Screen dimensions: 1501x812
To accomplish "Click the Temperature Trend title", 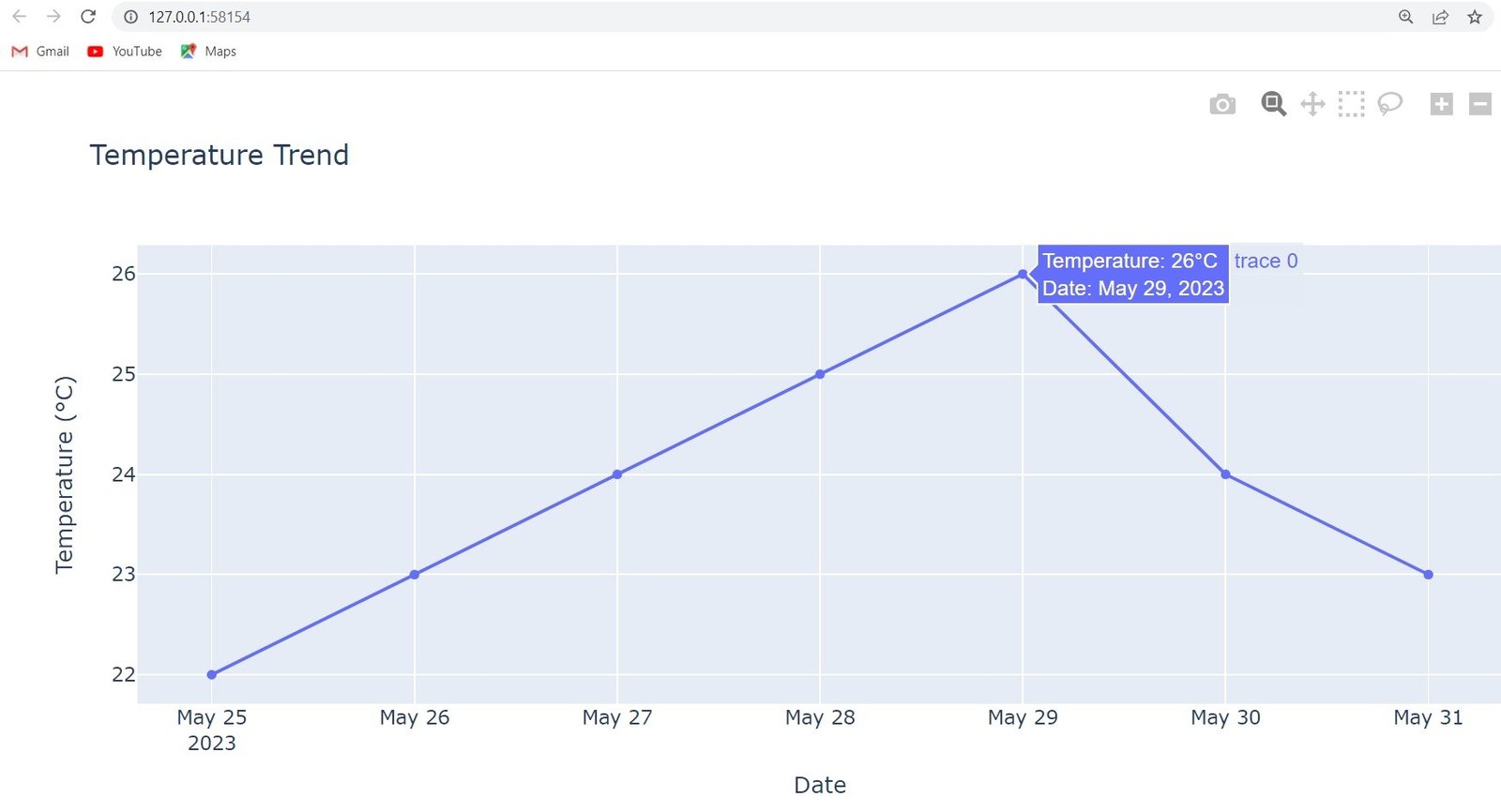I will click(x=220, y=155).
